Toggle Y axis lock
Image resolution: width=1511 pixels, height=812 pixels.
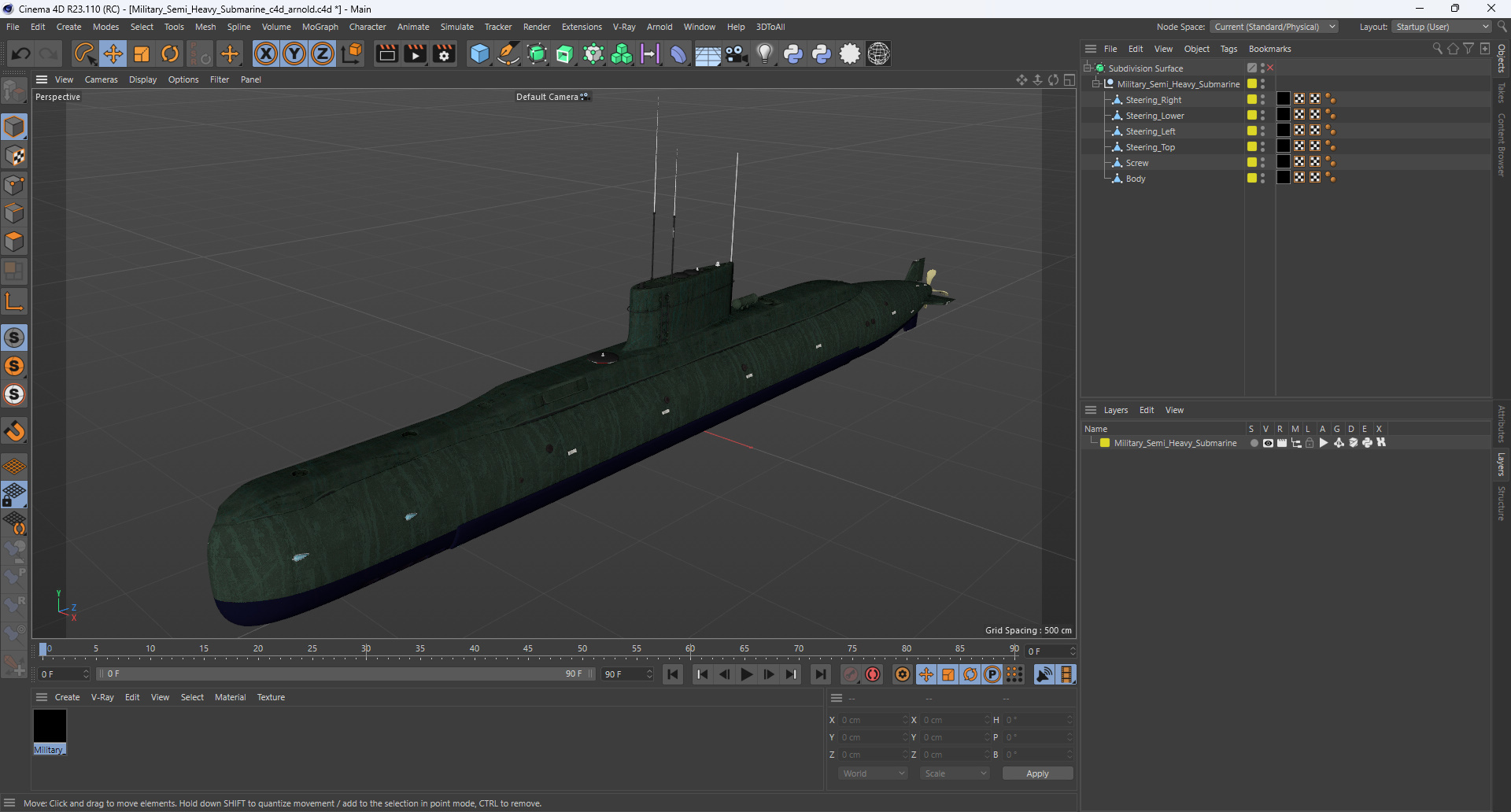click(294, 54)
